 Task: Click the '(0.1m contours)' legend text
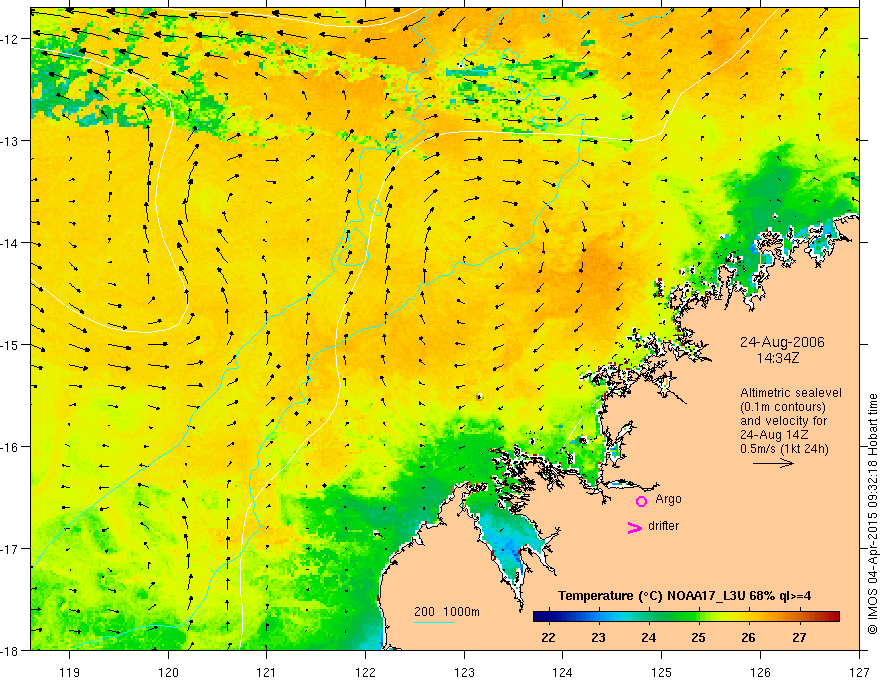pyautogui.click(x=783, y=407)
